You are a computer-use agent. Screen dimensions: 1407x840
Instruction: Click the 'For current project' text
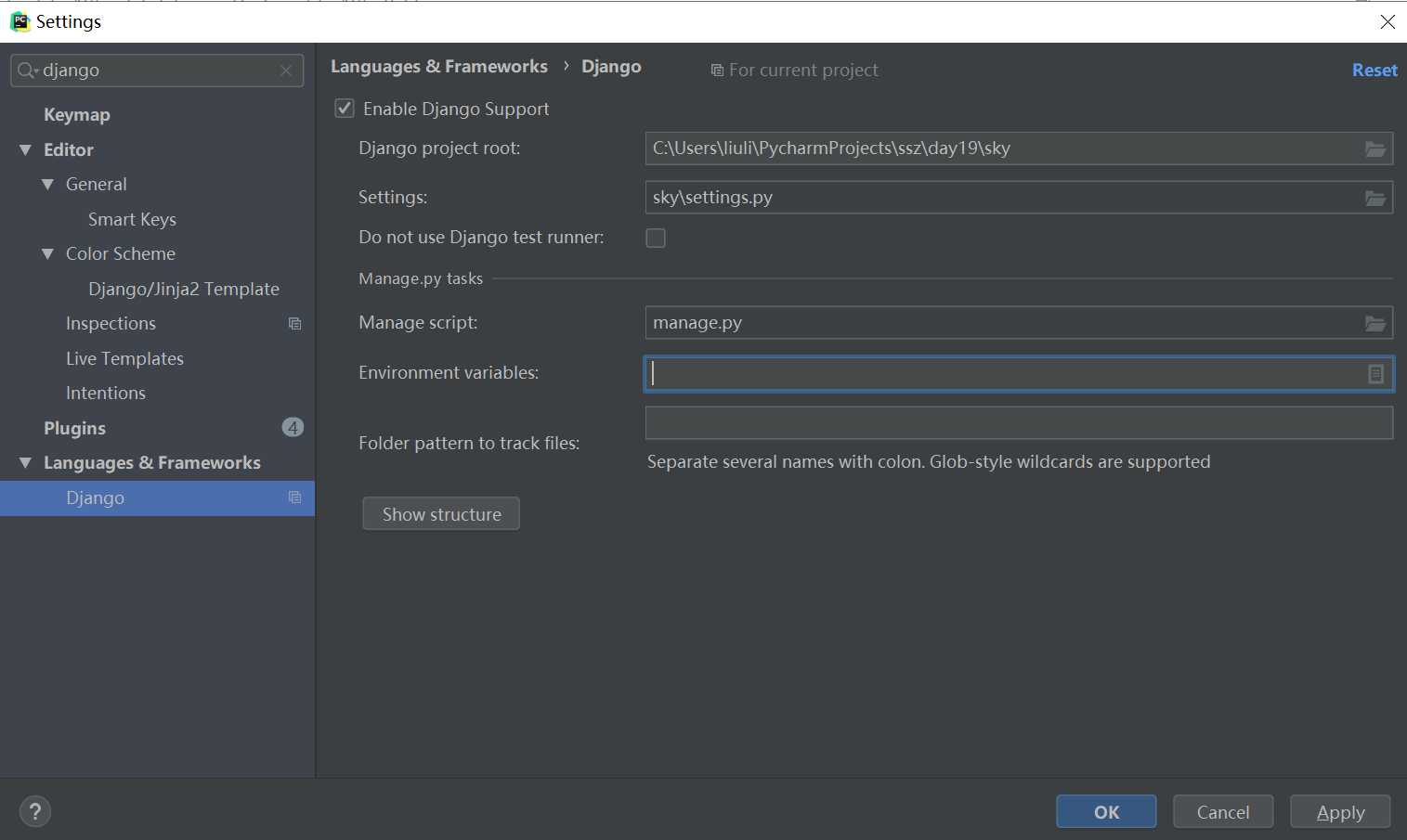(x=803, y=71)
